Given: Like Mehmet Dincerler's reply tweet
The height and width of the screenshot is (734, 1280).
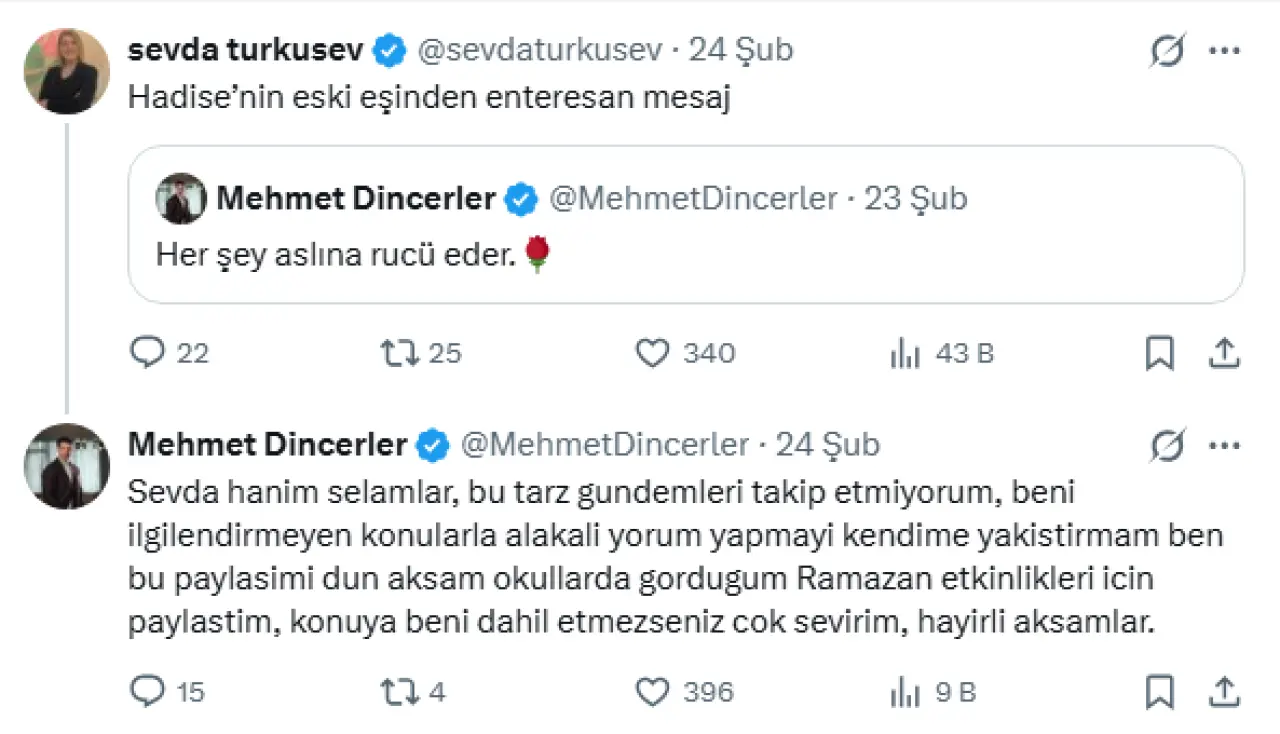Looking at the screenshot, I should [x=652, y=691].
